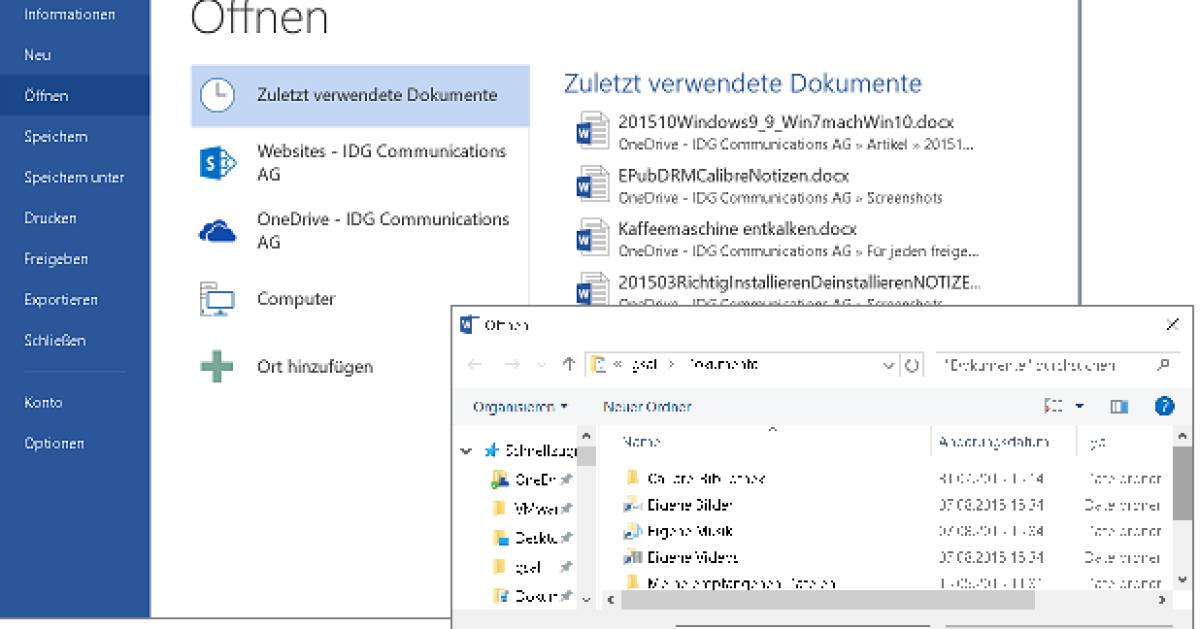Select the Eigene Videos row text
This screenshot has width=1200, height=629.
tap(692, 557)
